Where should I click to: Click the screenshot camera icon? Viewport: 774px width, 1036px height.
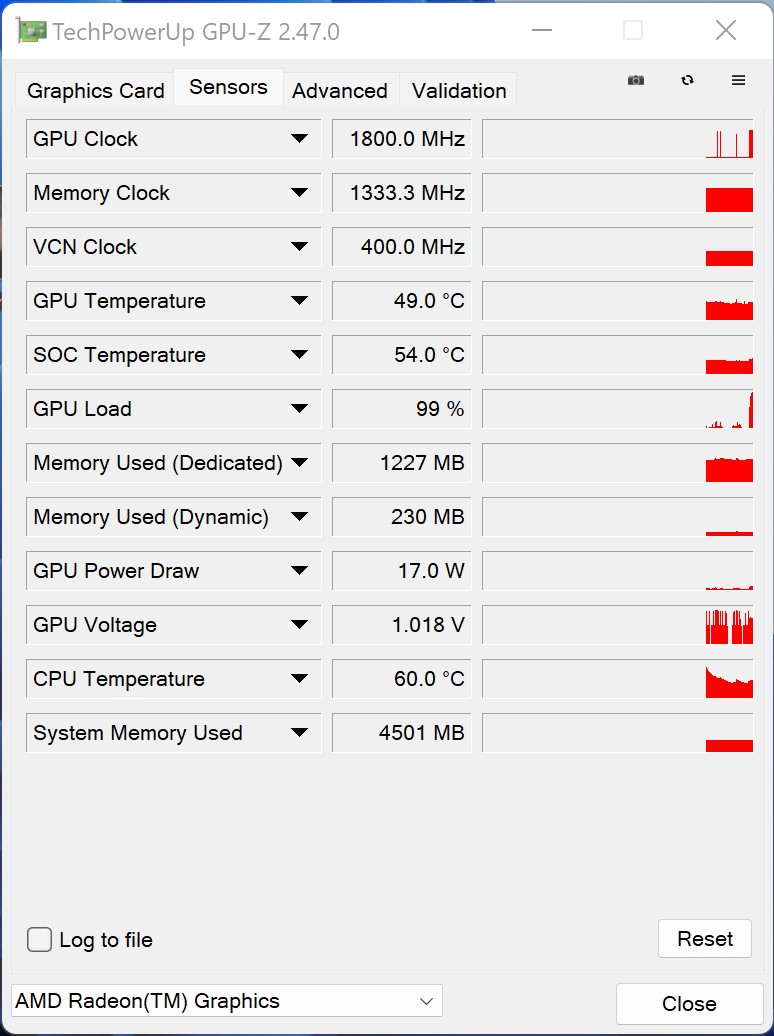pos(636,80)
